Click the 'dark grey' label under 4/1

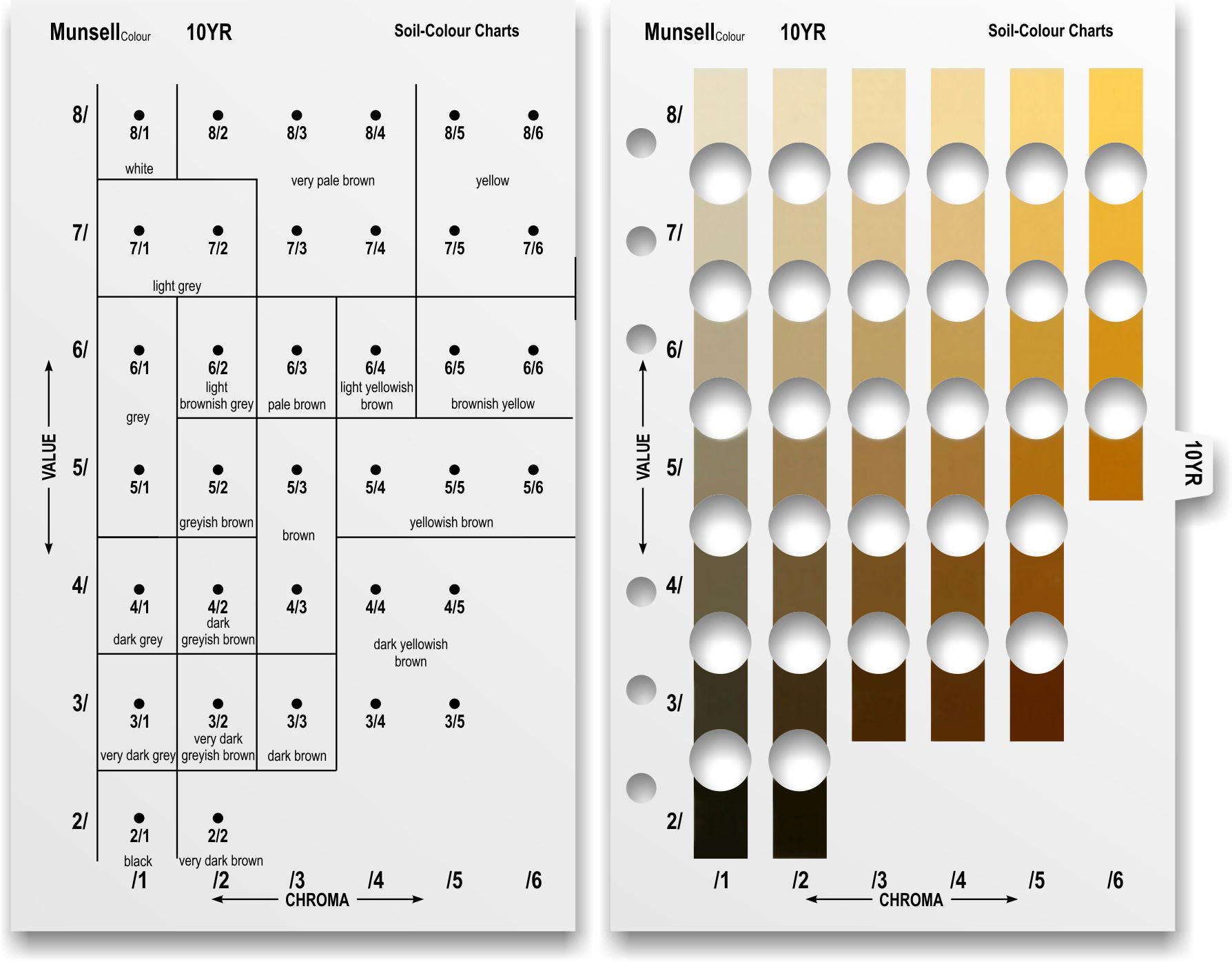(138, 639)
